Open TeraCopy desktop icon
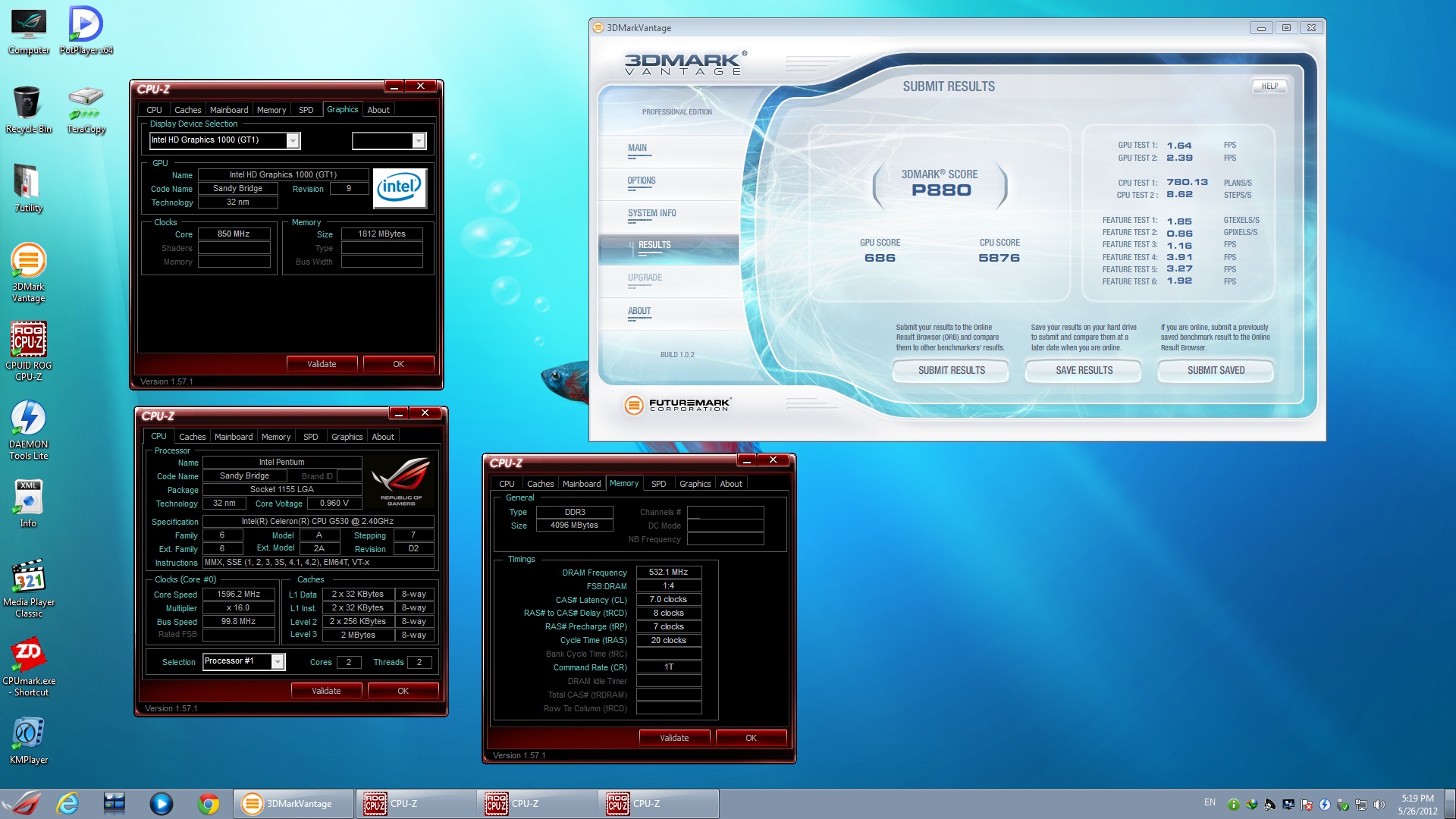Viewport: 1456px width, 819px height. [86, 104]
